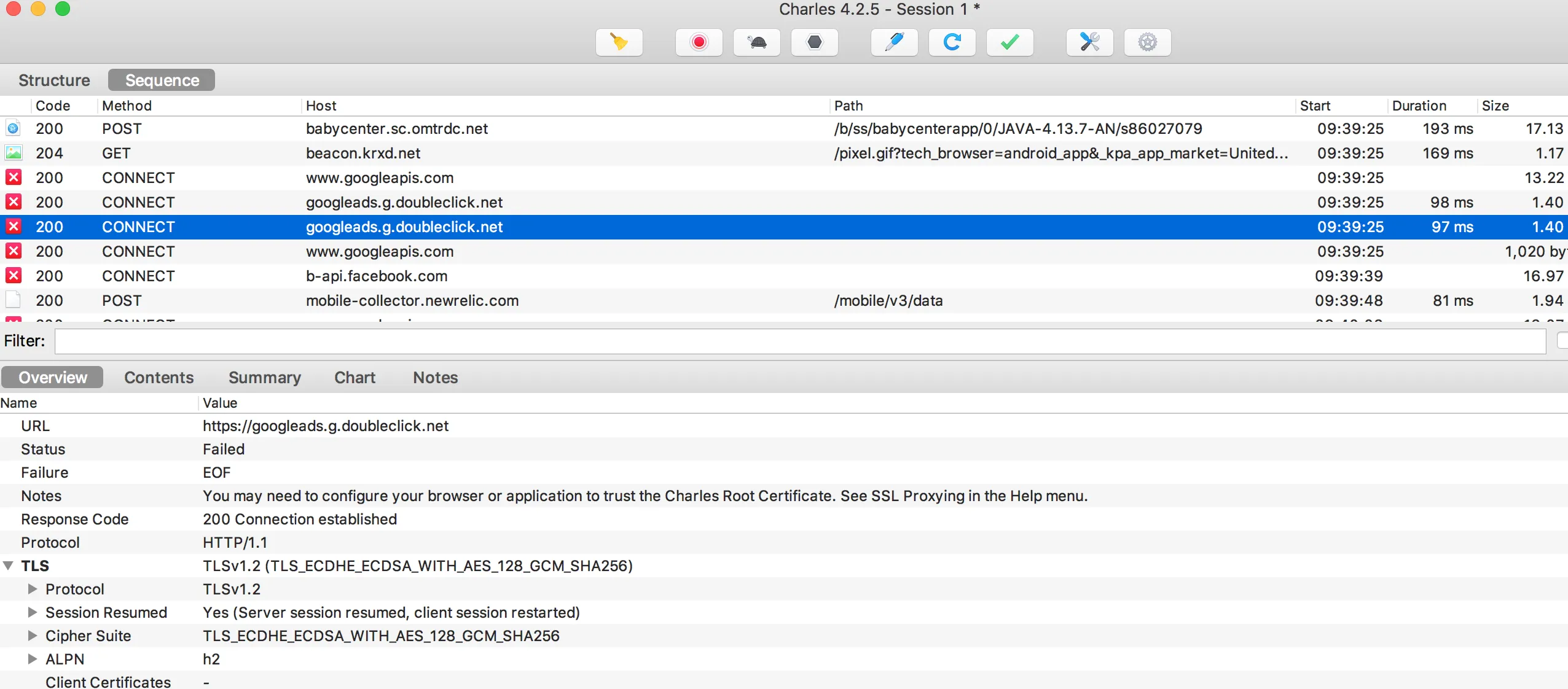The width and height of the screenshot is (1568, 689).
Task: Click the blue repeat request arrow
Action: [952, 42]
